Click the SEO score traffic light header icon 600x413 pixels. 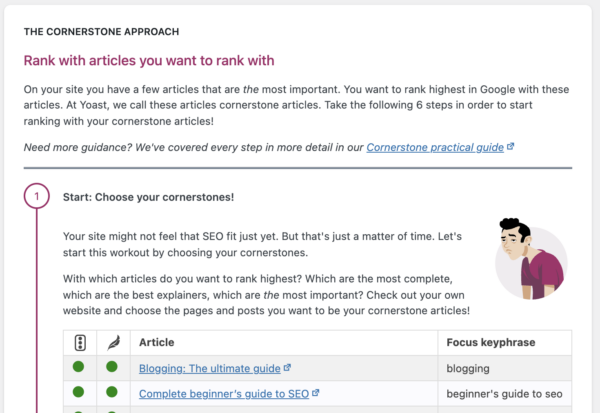click(x=79, y=342)
